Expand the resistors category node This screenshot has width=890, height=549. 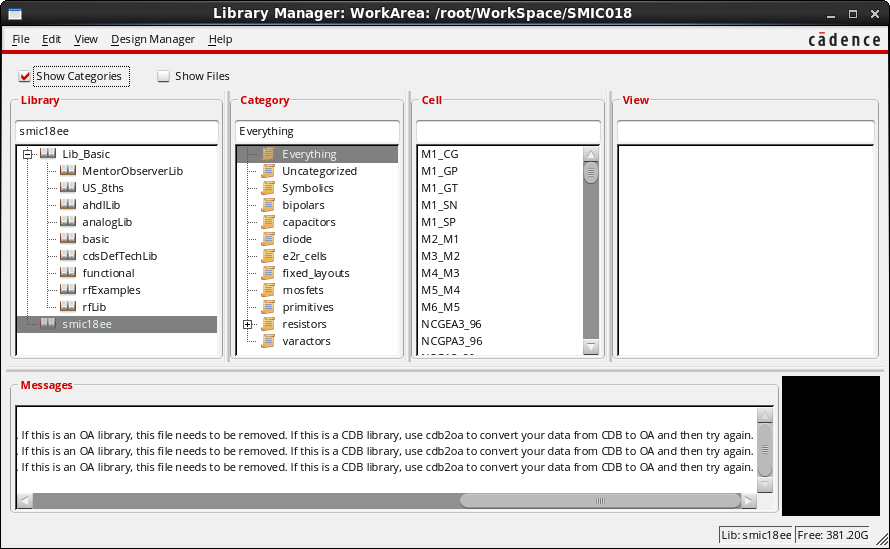click(247, 324)
